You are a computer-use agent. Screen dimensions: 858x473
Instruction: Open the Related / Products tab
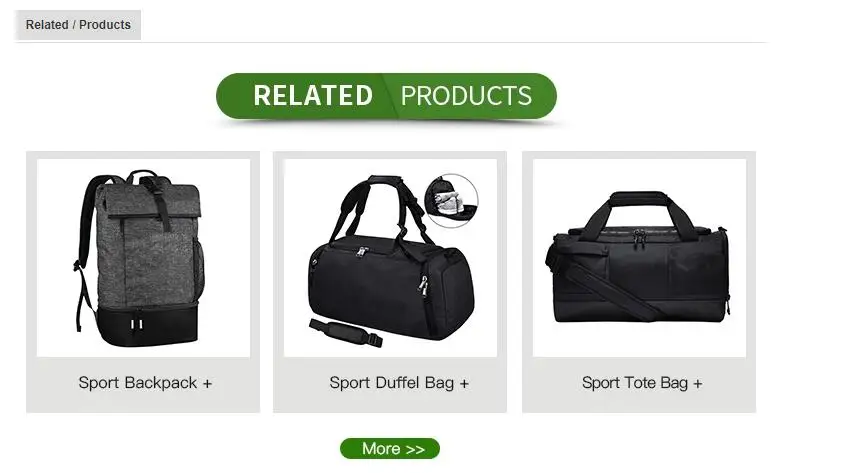point(78,25)
